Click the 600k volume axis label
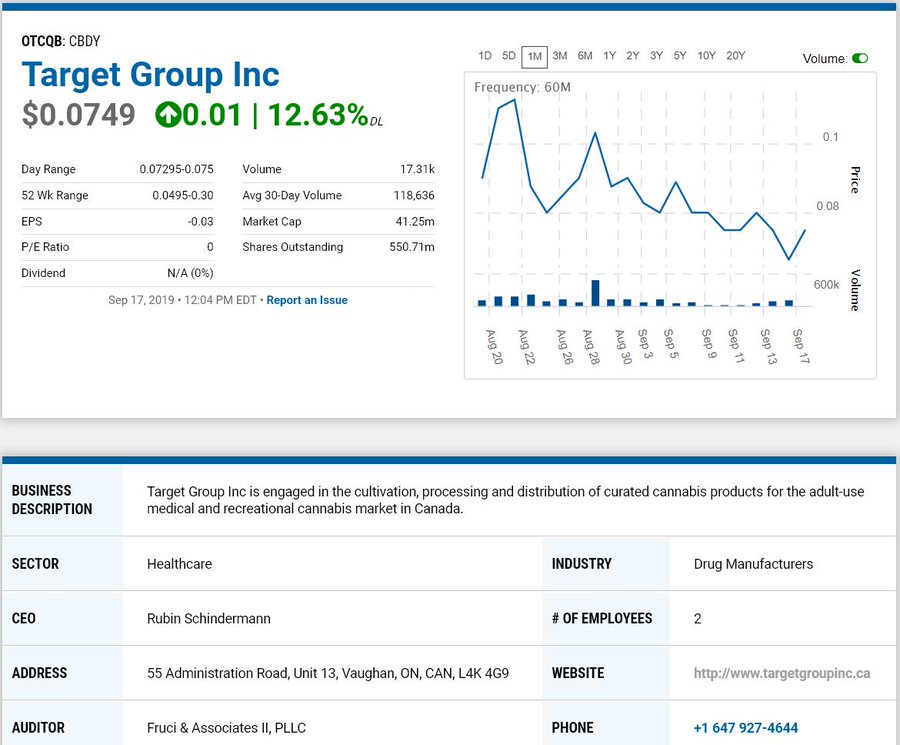This screenshot has width=900, height=745. (826, 285)
